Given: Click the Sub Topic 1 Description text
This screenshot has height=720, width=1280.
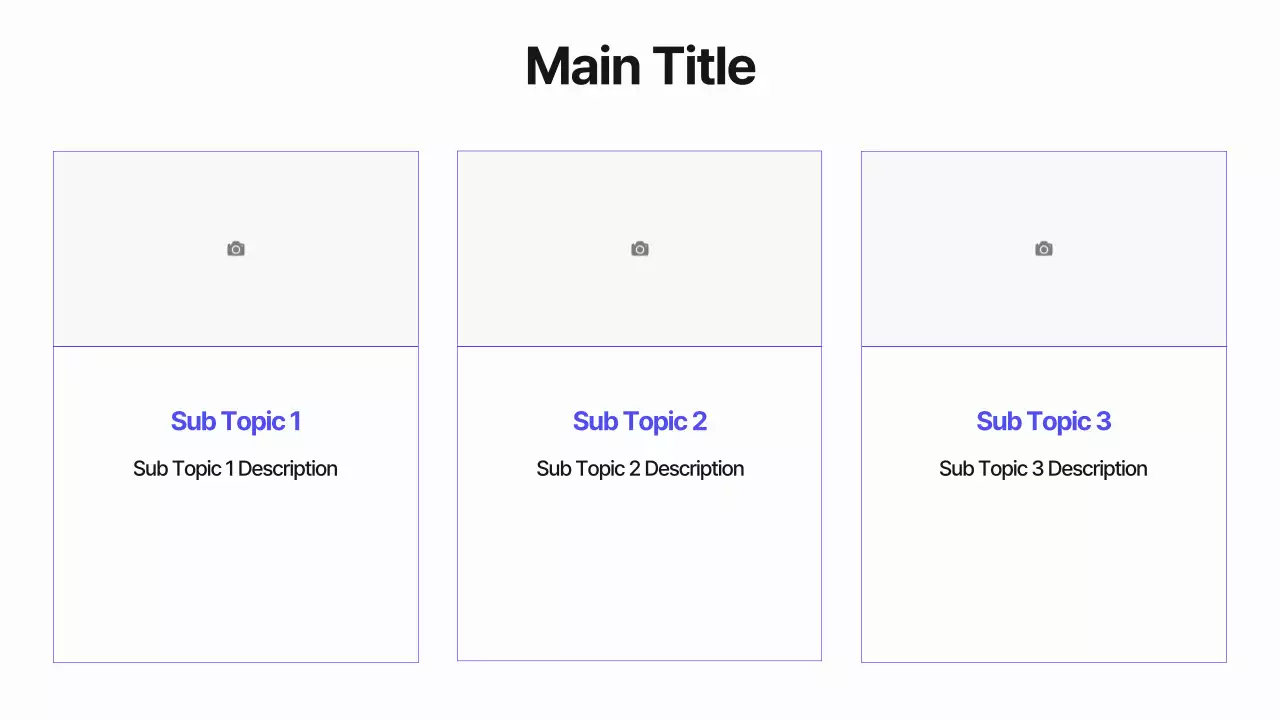Looking at the screenshot, I should pos(236,469).
